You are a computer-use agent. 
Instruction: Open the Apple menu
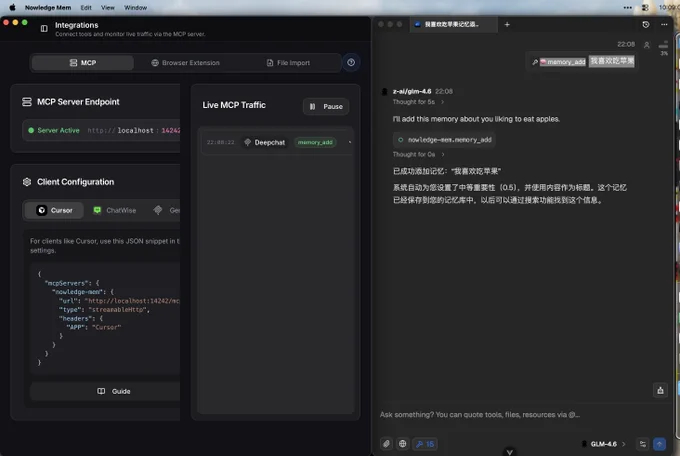pos(12,7)
